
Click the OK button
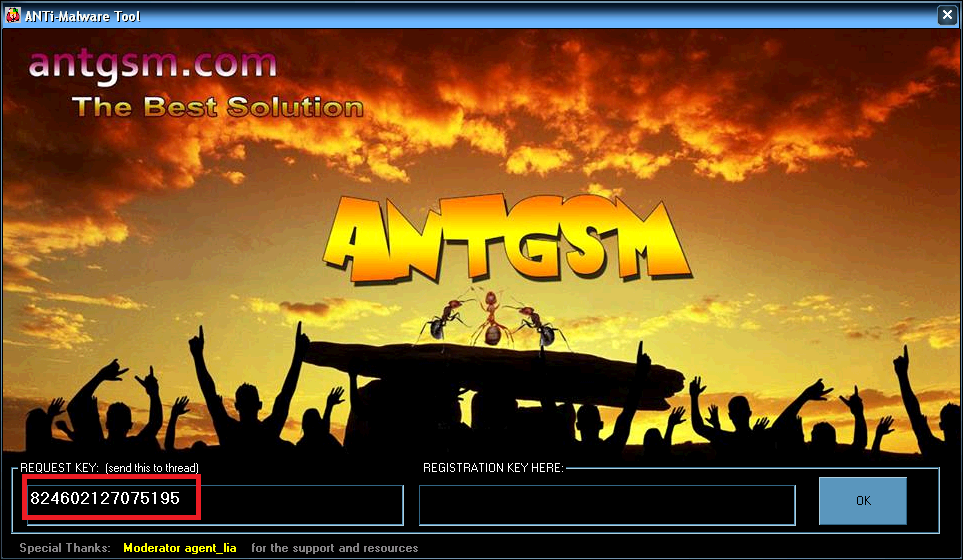[863, 500]
